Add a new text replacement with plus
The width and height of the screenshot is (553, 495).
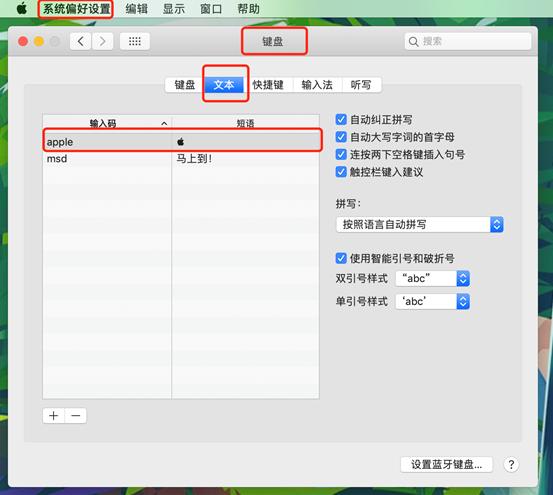point(54,416)
